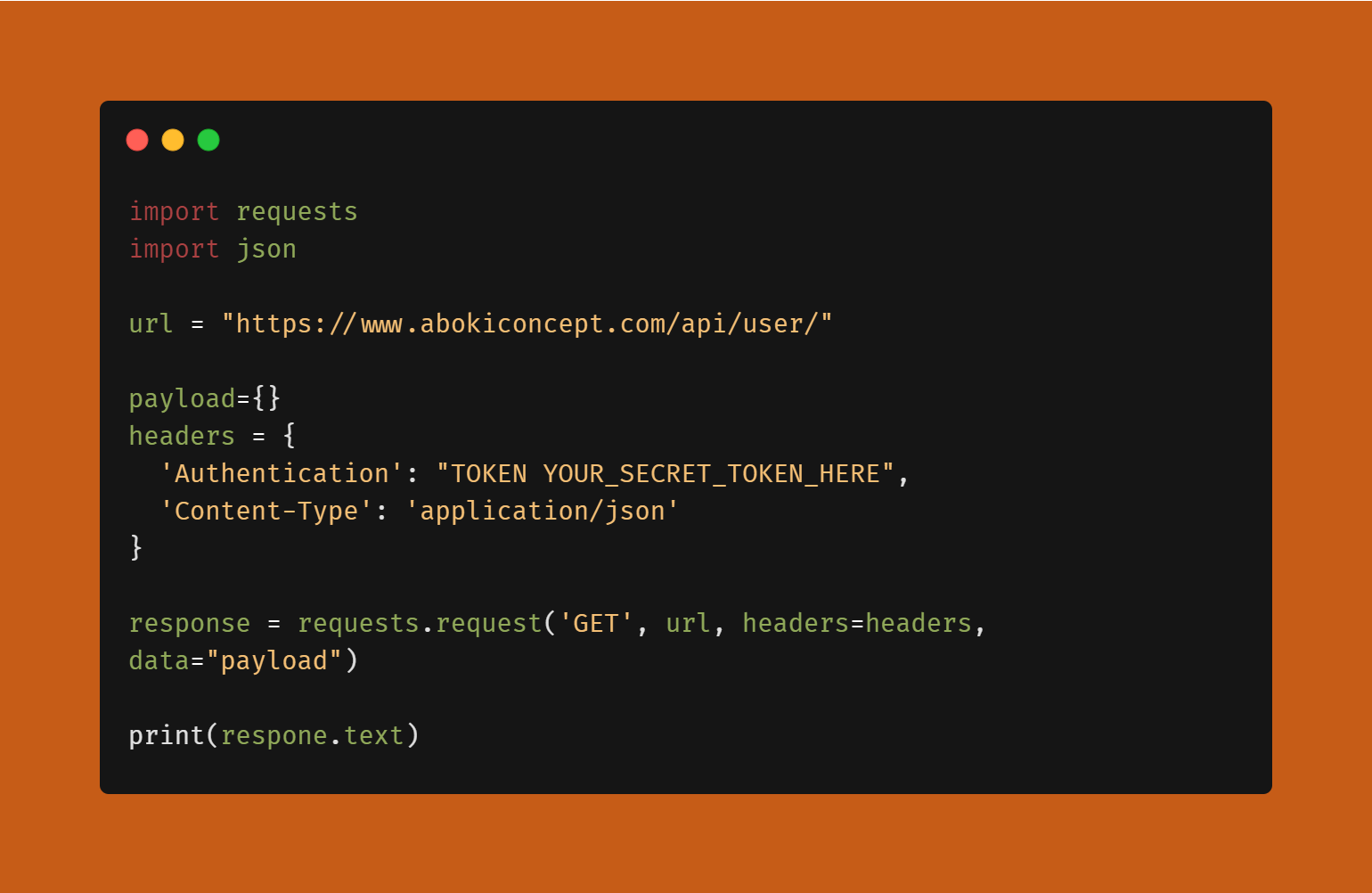1372x893 pixels.
Task: Select the headers=headers keyword argument
Action: click(856, 623)
